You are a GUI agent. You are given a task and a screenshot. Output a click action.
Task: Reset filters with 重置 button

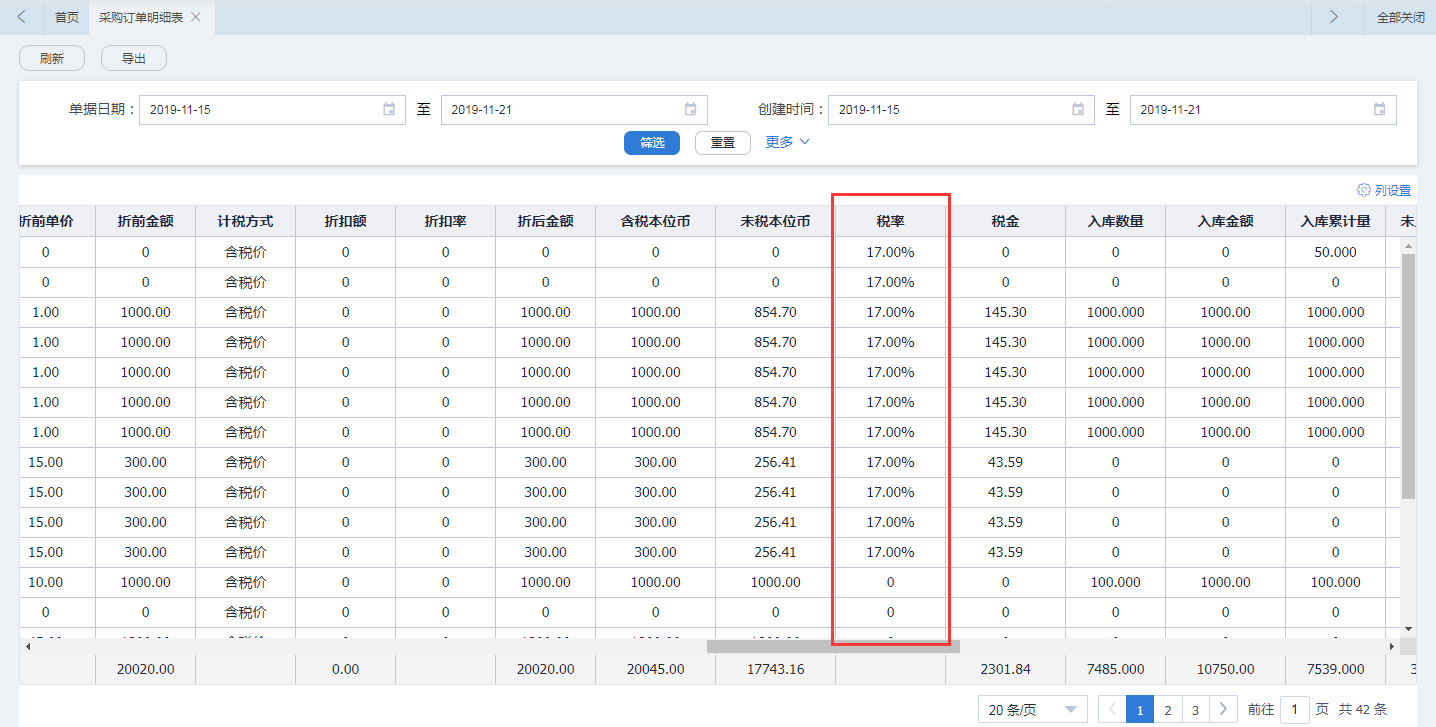point(722,143)
